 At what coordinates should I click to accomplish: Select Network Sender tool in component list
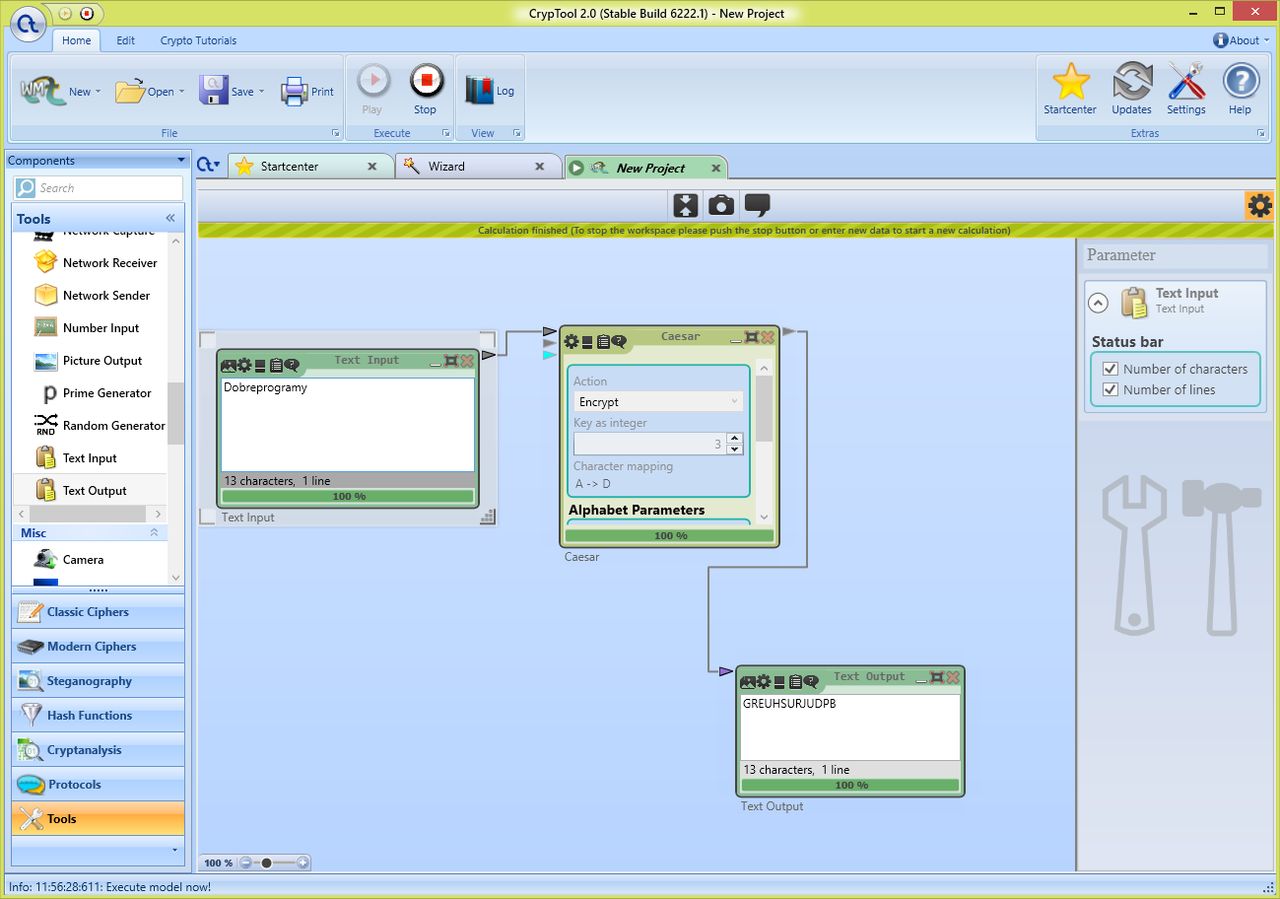pyautogui.click(x=93, y=295)
